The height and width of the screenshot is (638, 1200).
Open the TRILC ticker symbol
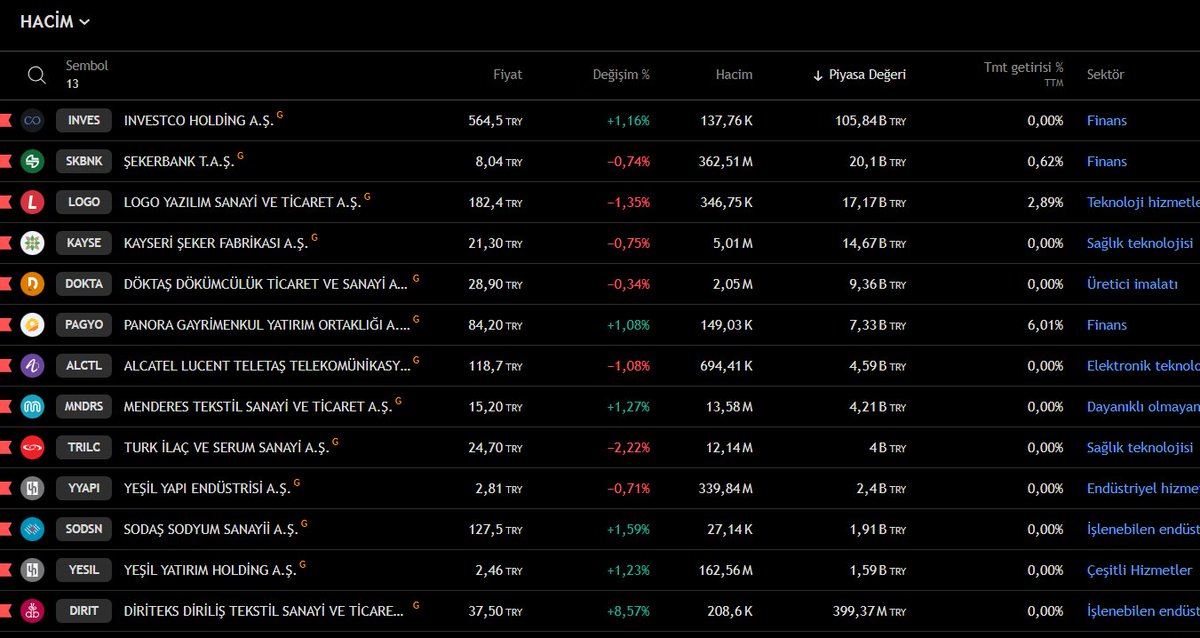click(x=84, y=448)
